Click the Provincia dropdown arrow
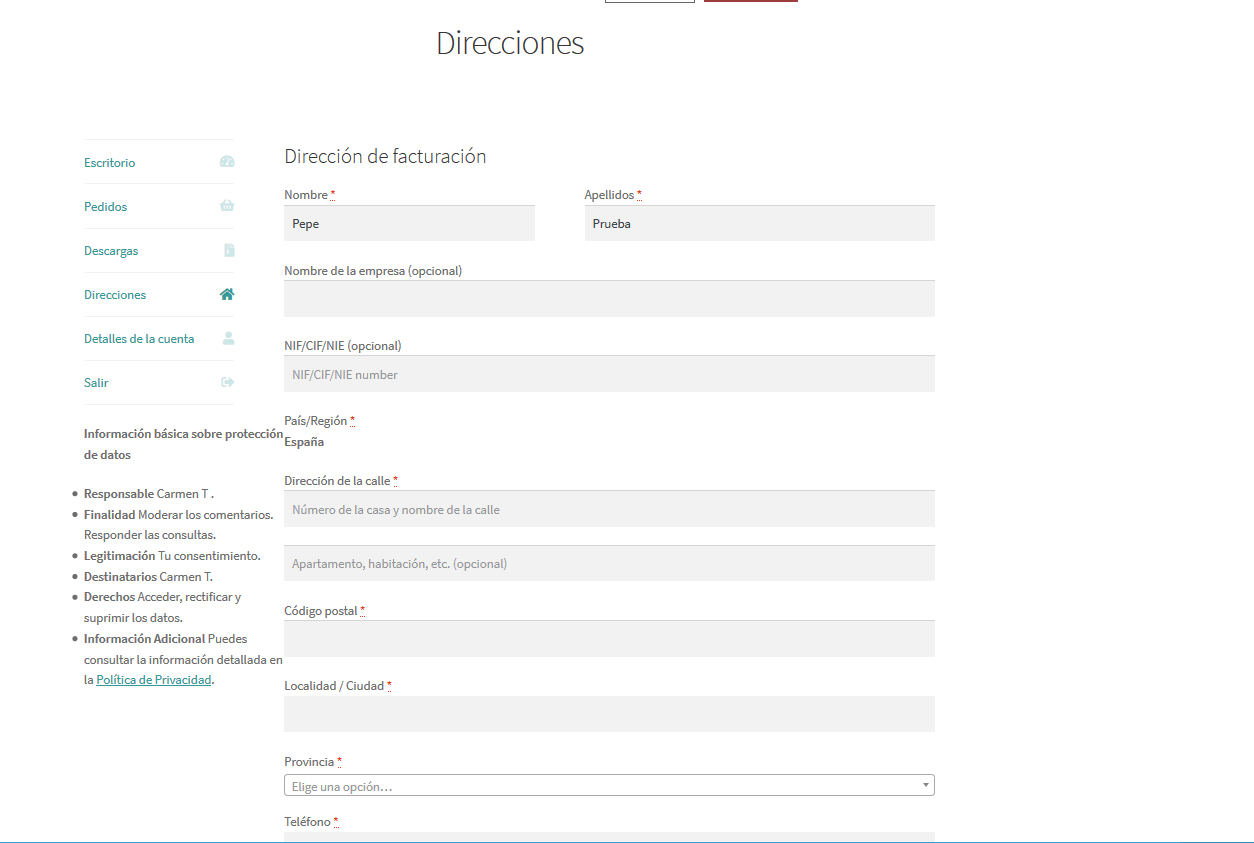 tap(926, 786)
